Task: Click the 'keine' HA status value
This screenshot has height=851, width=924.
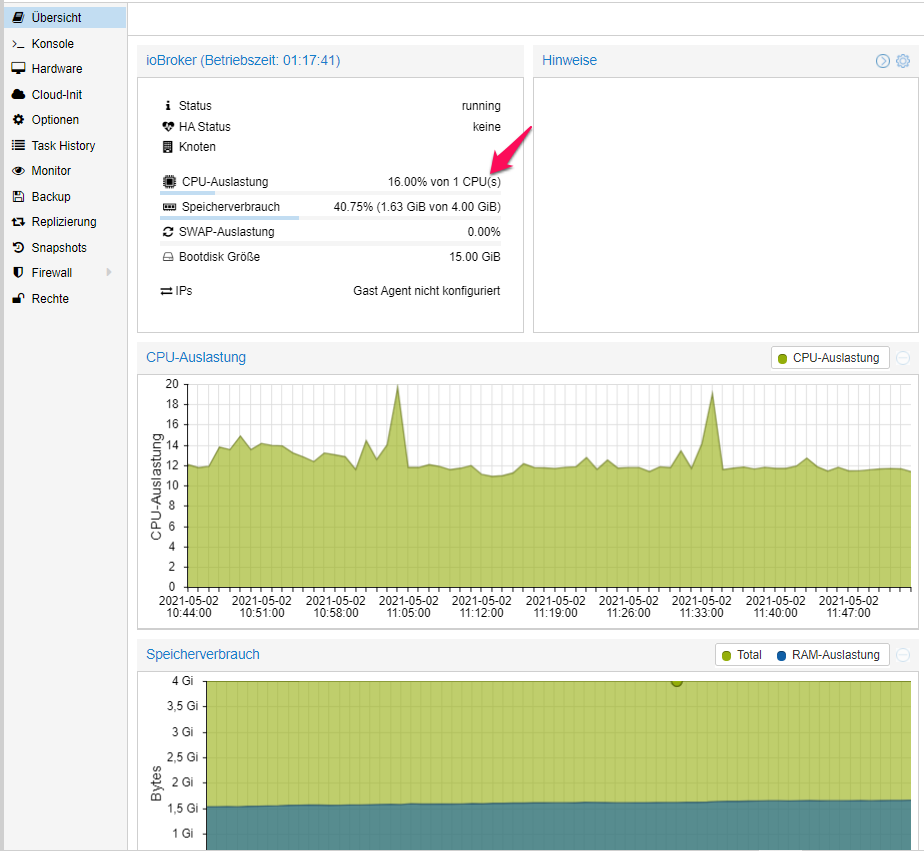Action: (x=486, y=127)
